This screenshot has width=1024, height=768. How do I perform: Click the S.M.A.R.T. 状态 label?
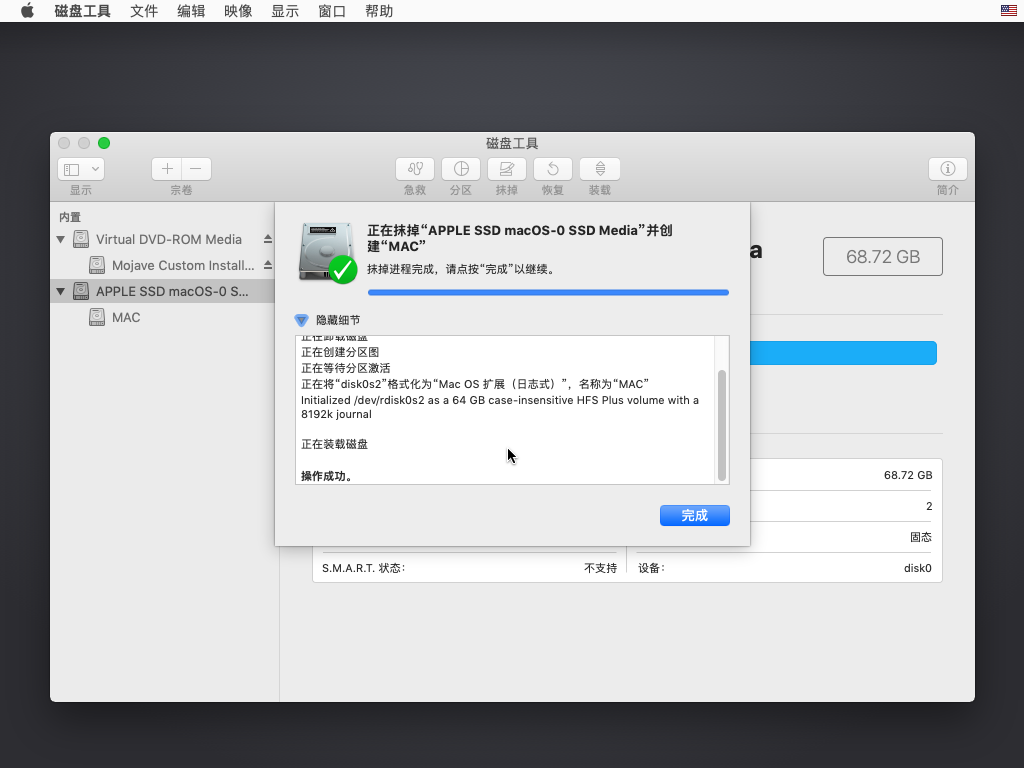[x=364, y=568]
